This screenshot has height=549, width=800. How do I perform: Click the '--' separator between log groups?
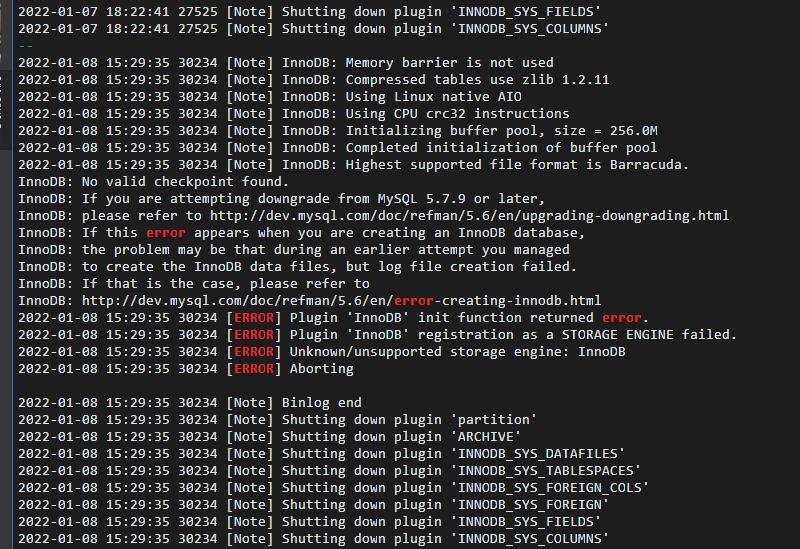[26, 46]
